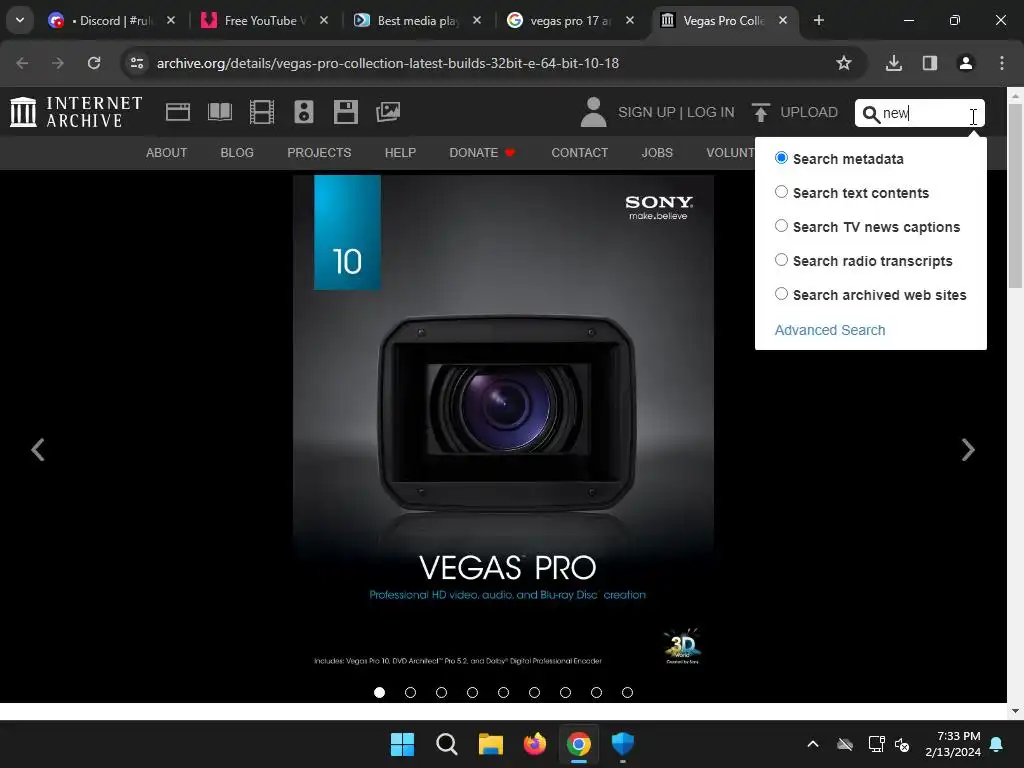Open the clock and date panel

(x=953, y=744)
